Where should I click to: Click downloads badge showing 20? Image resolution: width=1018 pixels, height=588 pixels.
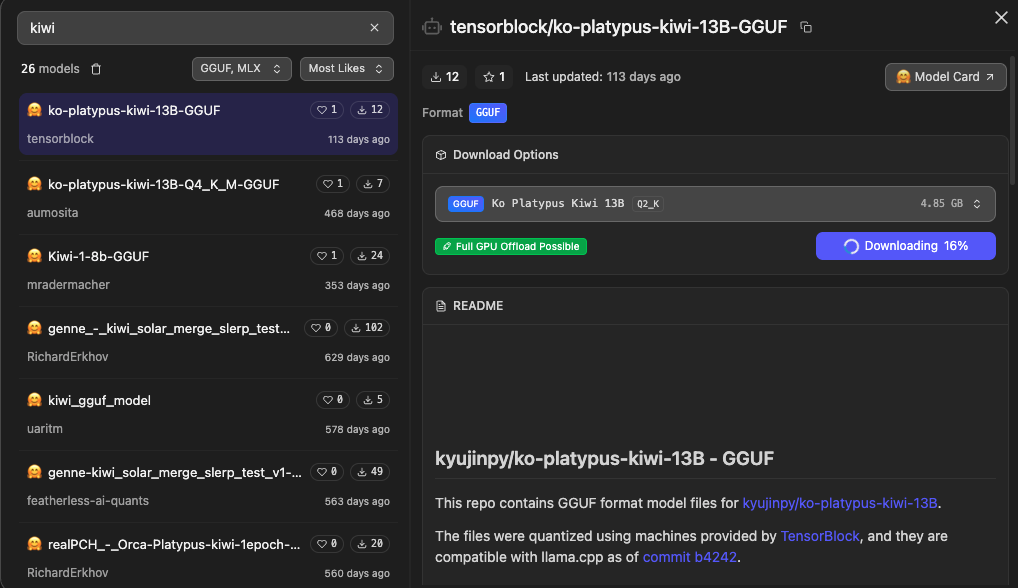(369, 544)
